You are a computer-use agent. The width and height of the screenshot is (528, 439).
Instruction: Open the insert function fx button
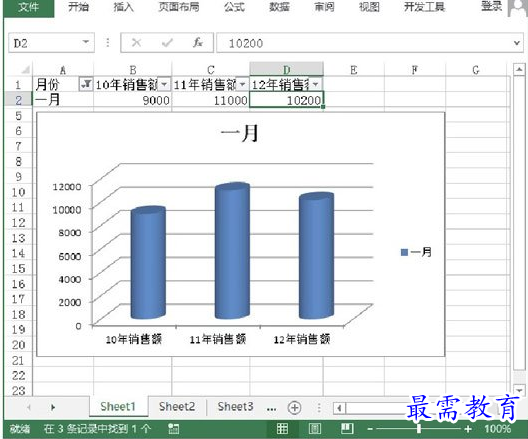198,43
